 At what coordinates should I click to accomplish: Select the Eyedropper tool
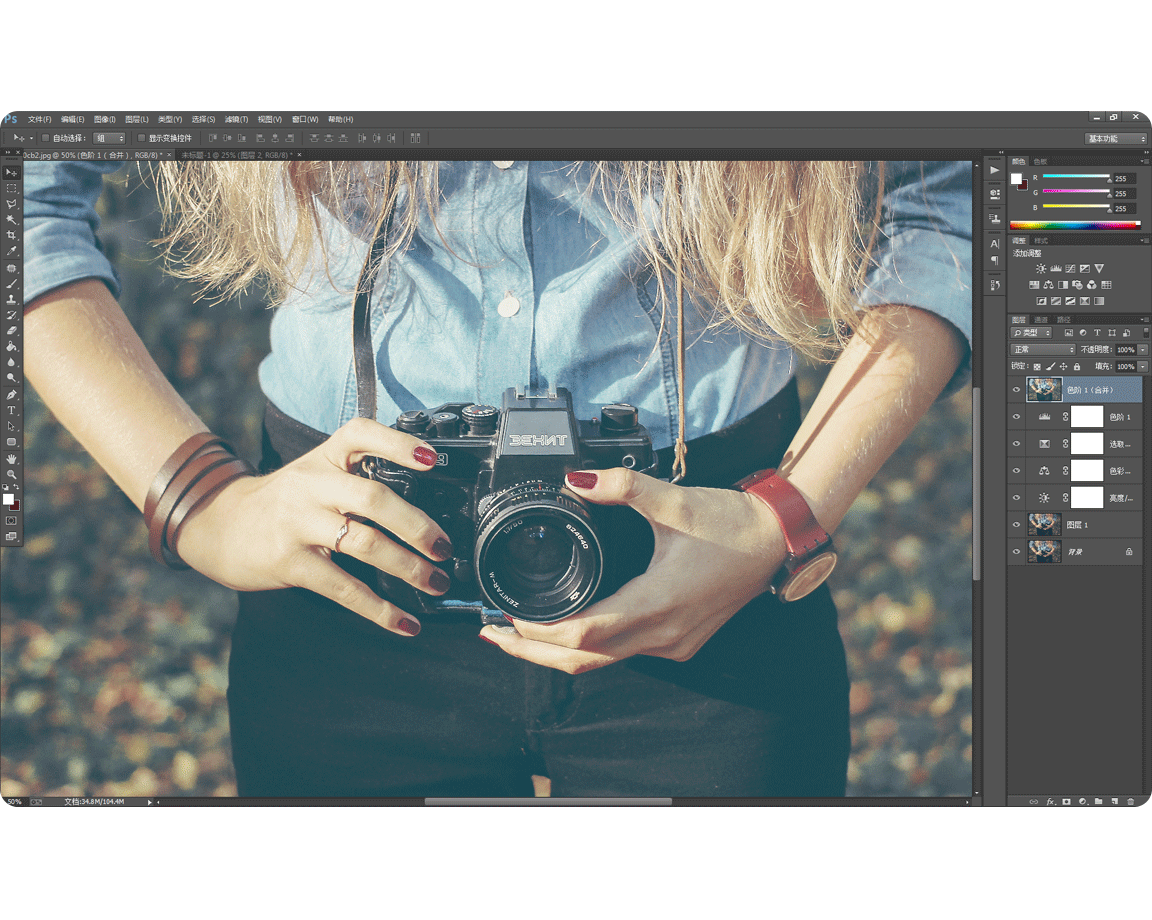click(x=11, y=251)
